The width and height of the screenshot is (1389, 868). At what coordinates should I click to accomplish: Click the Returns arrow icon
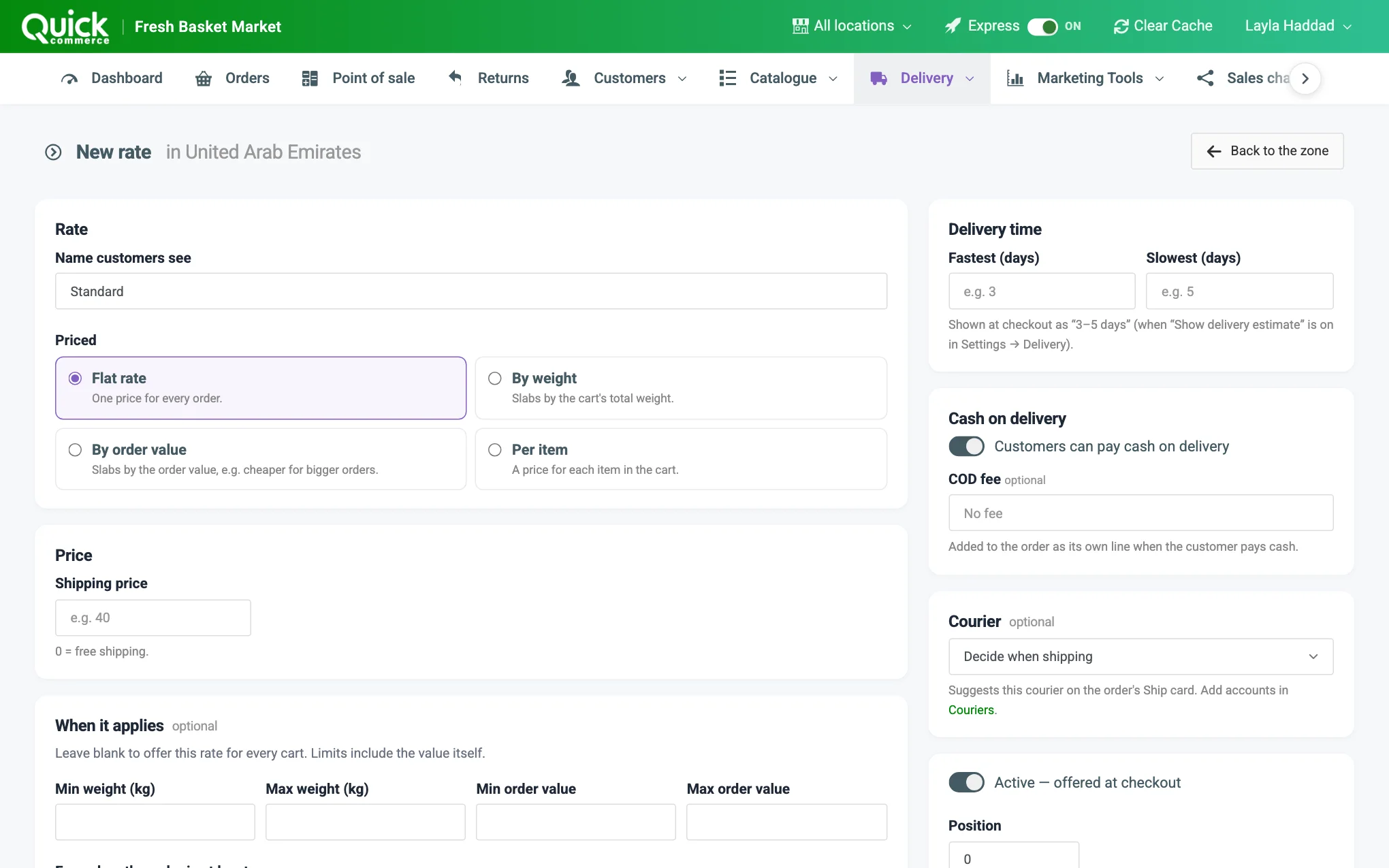point(455,78)
